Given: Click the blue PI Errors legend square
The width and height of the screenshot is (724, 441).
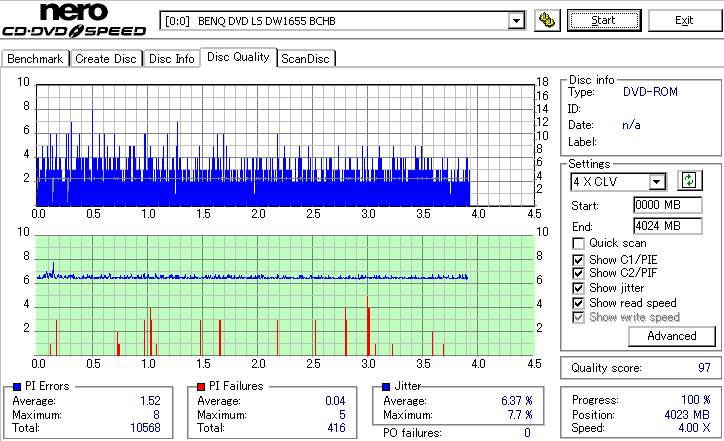Looking at the screenshot, I should 17,387.
